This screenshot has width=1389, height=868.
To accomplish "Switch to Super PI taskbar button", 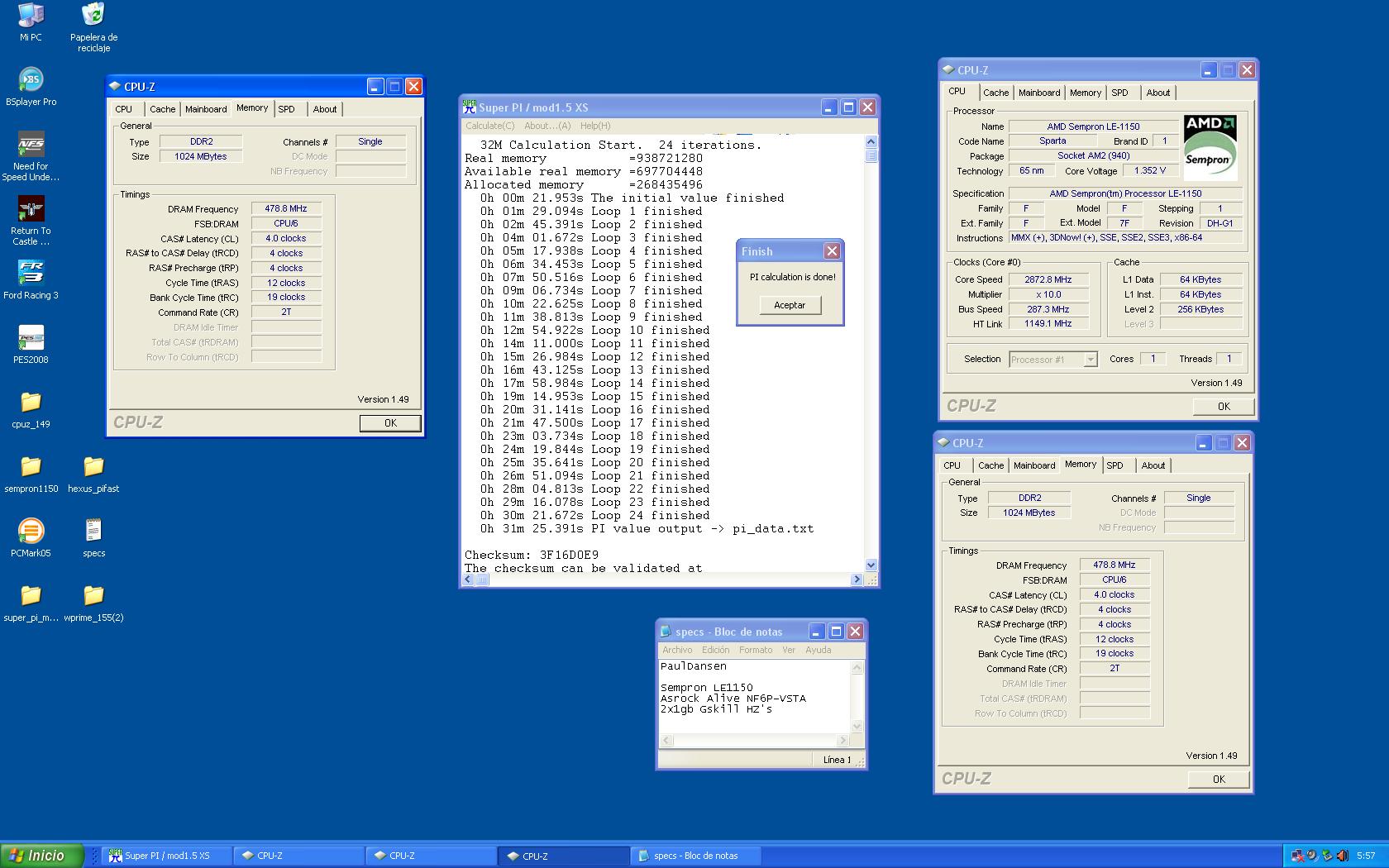I will coord(167,856).
